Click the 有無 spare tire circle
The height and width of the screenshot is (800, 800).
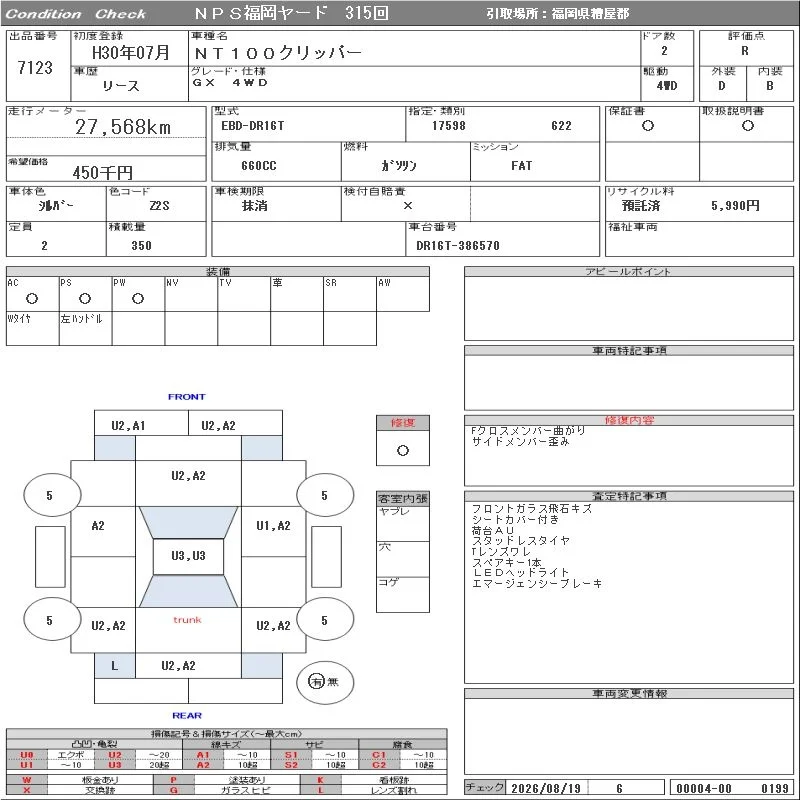click(325, 682)
